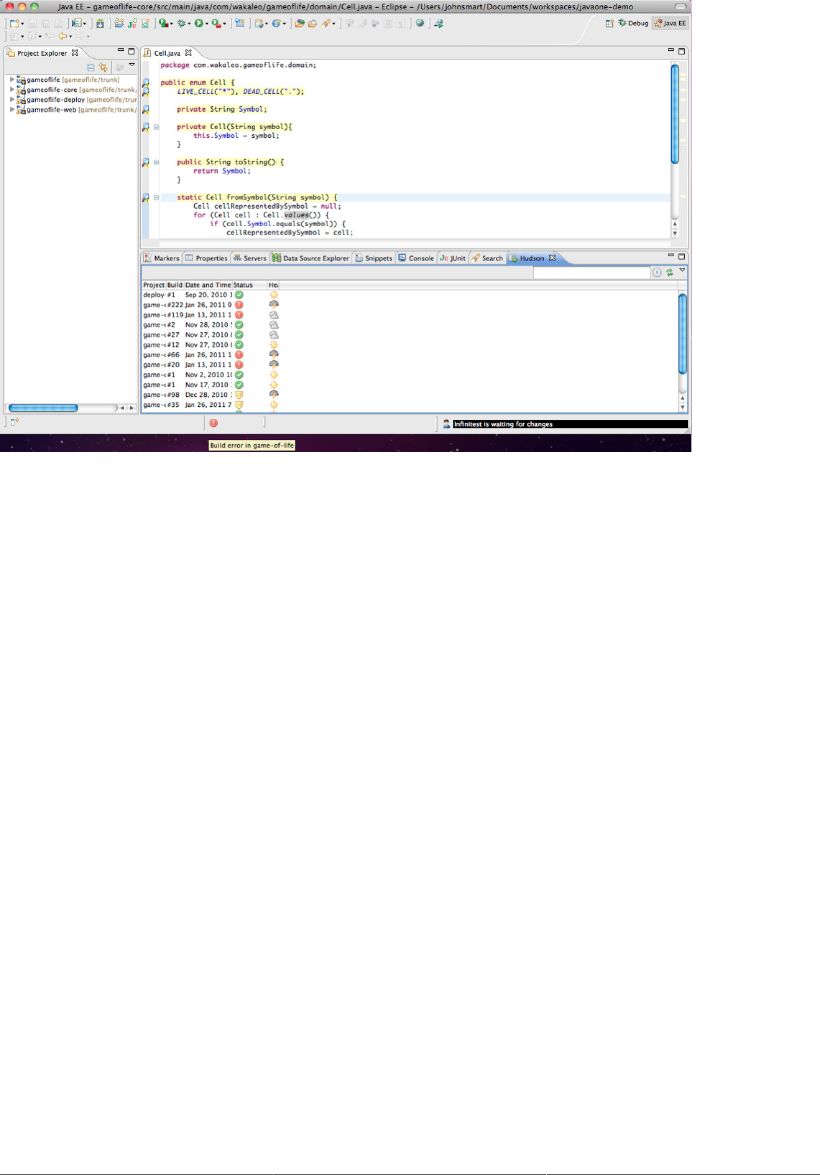Open the Hudson view menu triangle

coord(682,271)
